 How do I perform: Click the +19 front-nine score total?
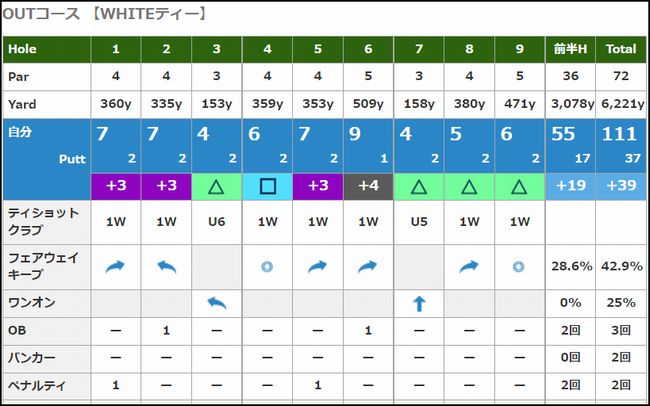570,185
